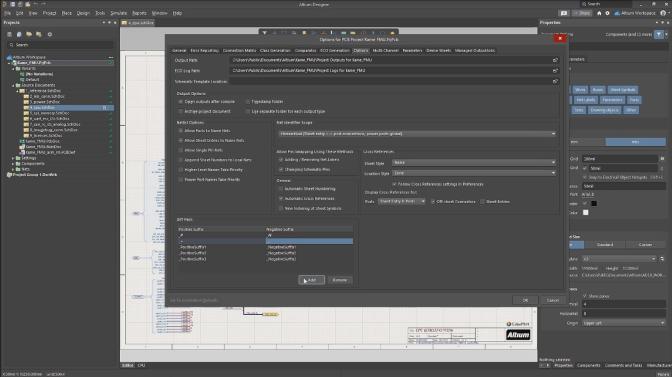672x377 pixels.
Task: Click the Cancel button in the dialog
Action: (552, 300)
